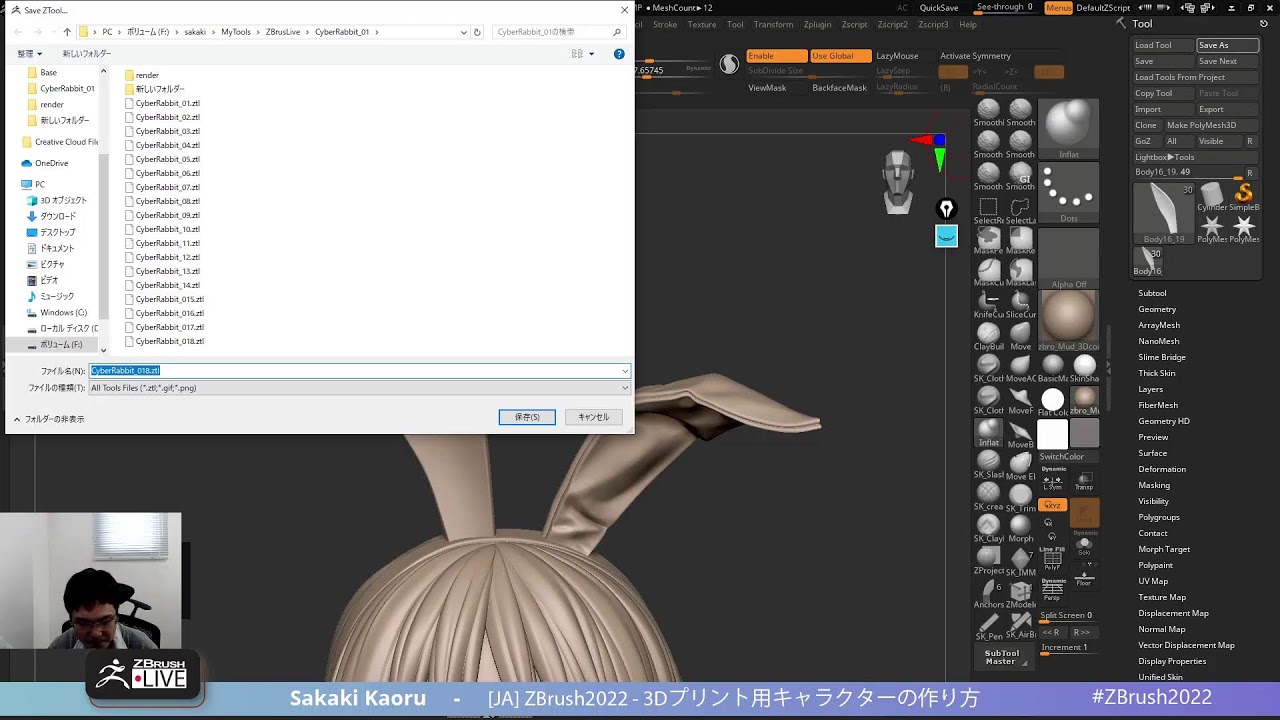This screenshot has height=720, width=1280.
Task: Click the 保存(S) save button
Action: point(527,417)
